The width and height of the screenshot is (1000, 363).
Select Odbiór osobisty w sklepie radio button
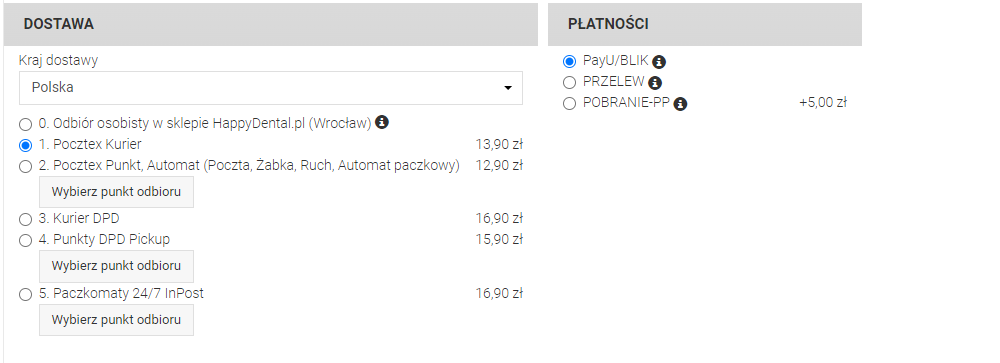[25, 124]
